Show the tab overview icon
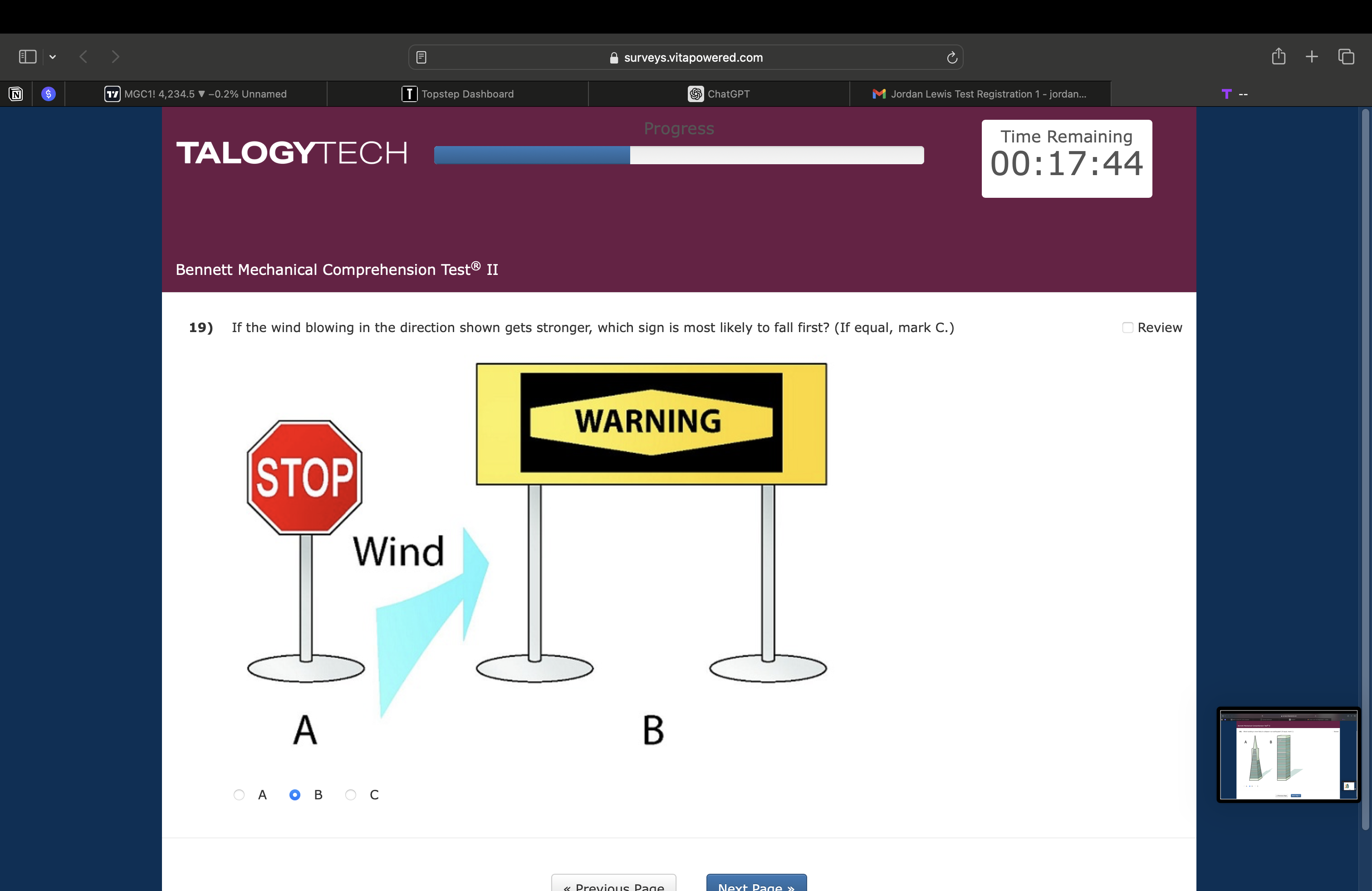 pos(1346,56)
